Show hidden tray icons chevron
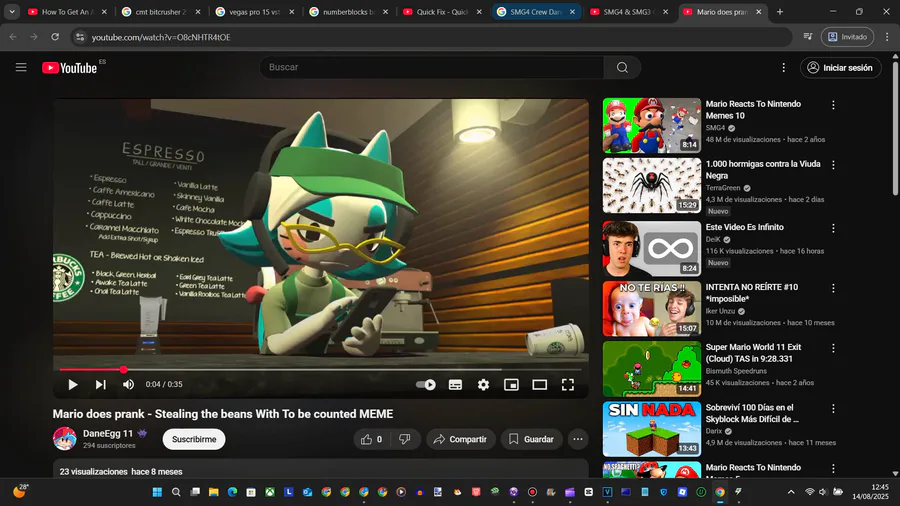 point(791,492)
